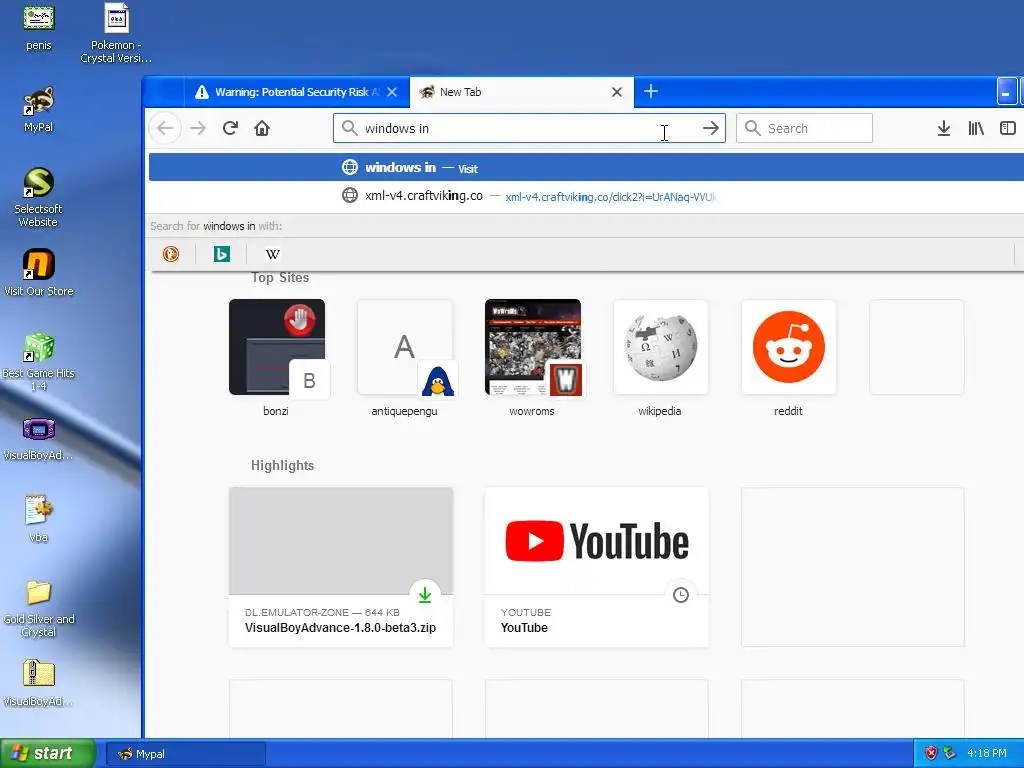Select the vba config file desktop icon
The width and height of the screenshot is (1024, 768).
point(39,519)
